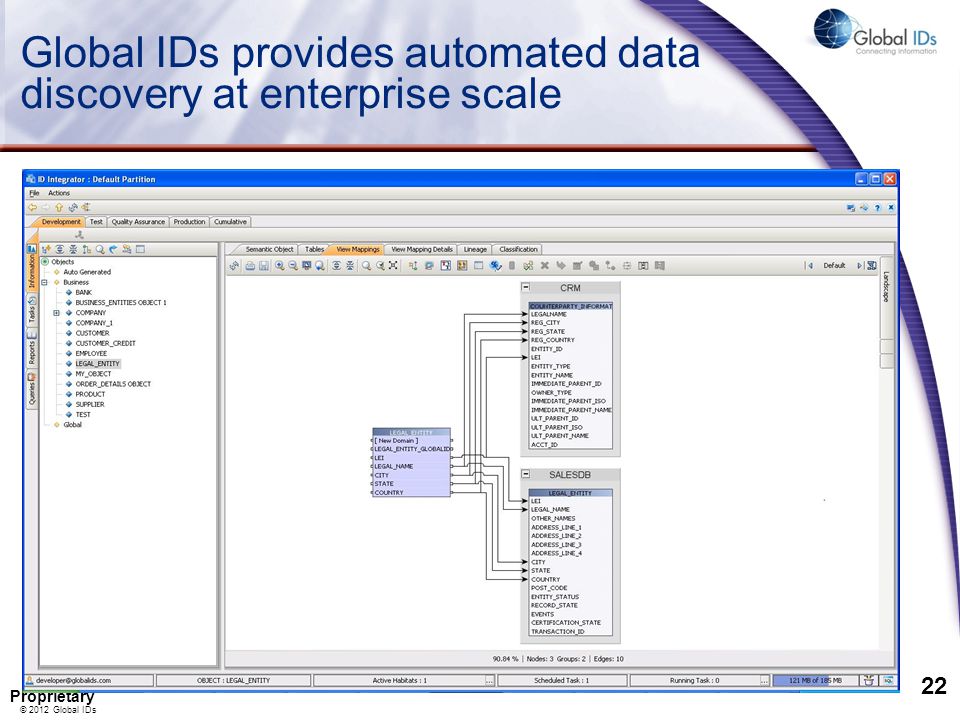
Task: Select the LEGAL_ENTITY object in tree
Action: point(97,364)
